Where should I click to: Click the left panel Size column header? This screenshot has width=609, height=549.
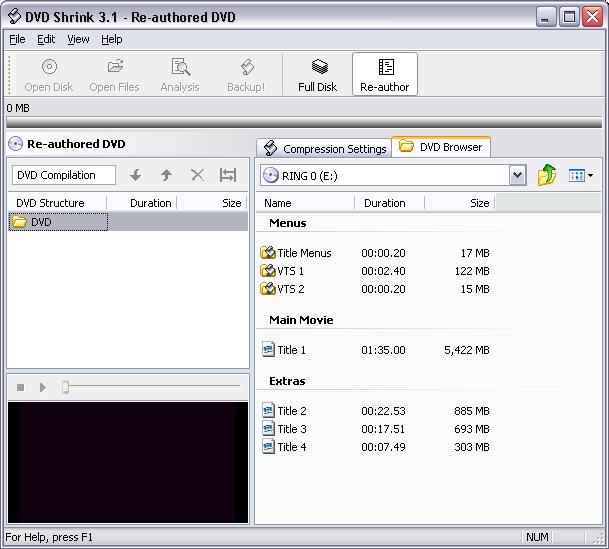(212, 203)
